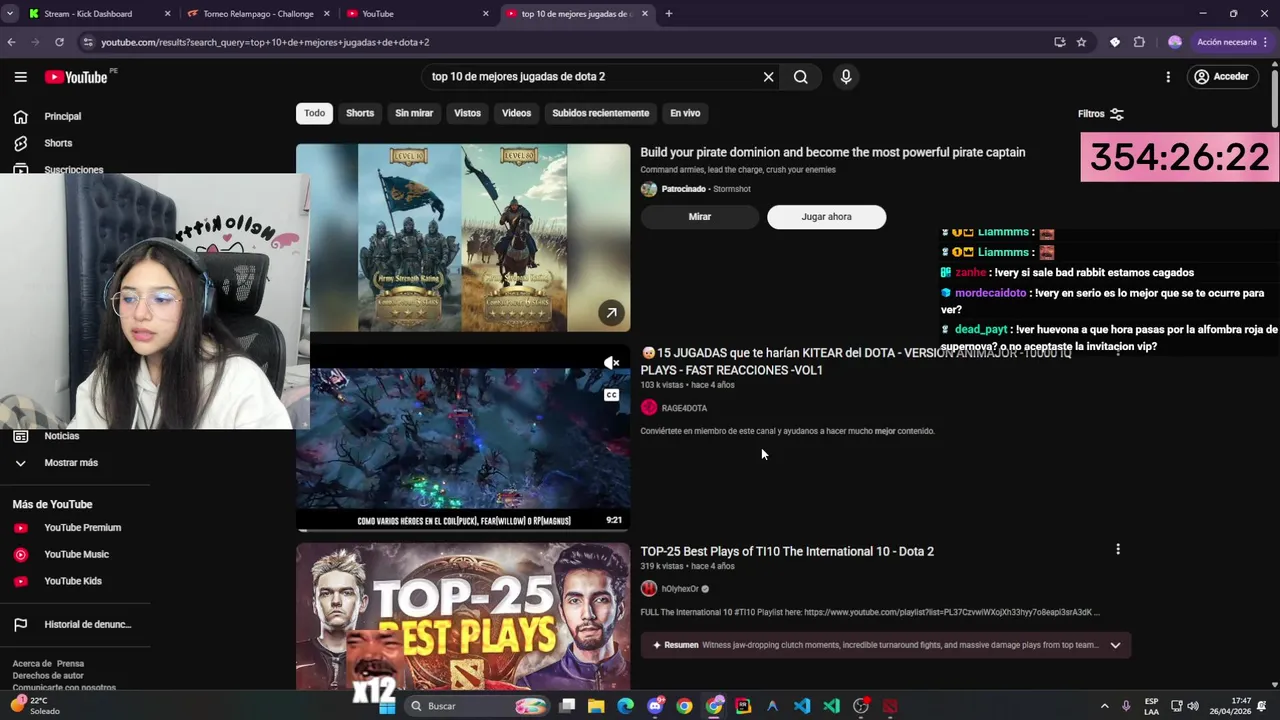
Task: Open the browser extensions puzzle icon
Action: point(1139,42)
